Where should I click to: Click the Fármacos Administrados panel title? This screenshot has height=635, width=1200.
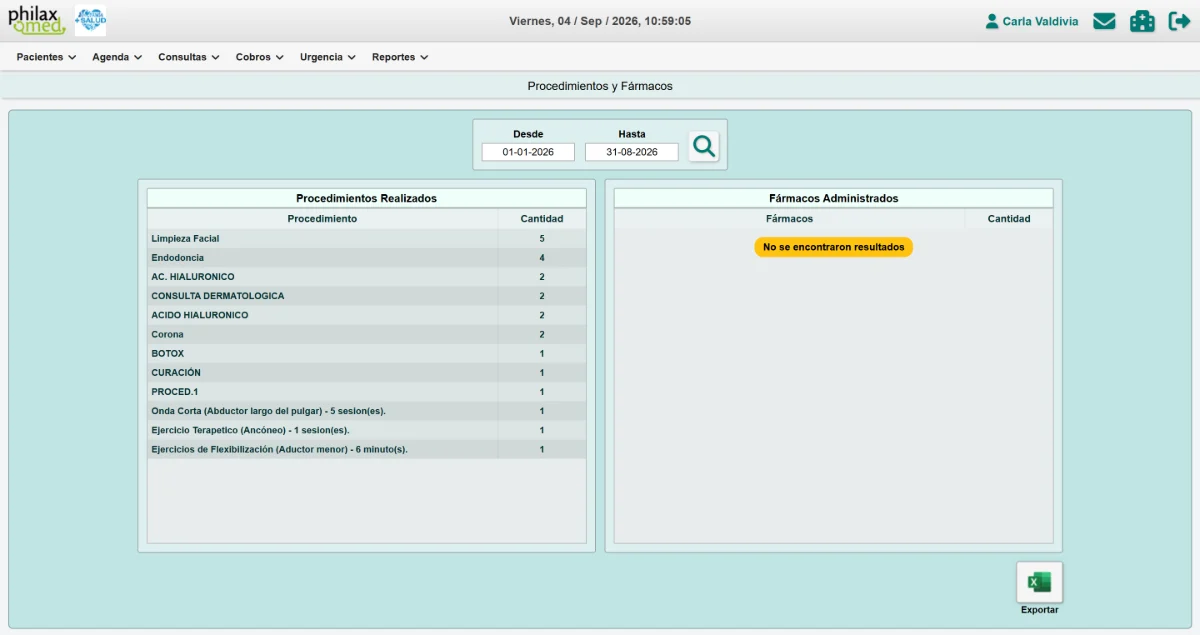(834, 198)
